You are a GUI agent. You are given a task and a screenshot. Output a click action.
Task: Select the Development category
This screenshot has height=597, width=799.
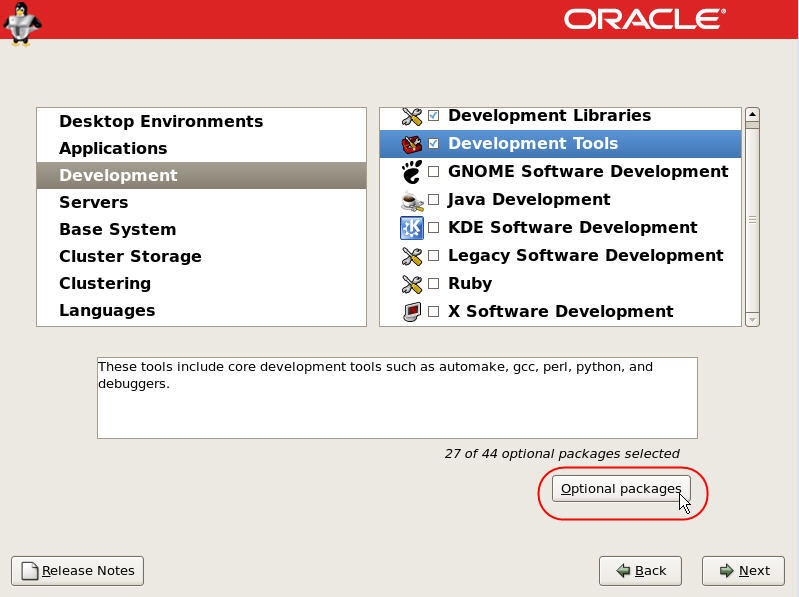pos(201,175)
